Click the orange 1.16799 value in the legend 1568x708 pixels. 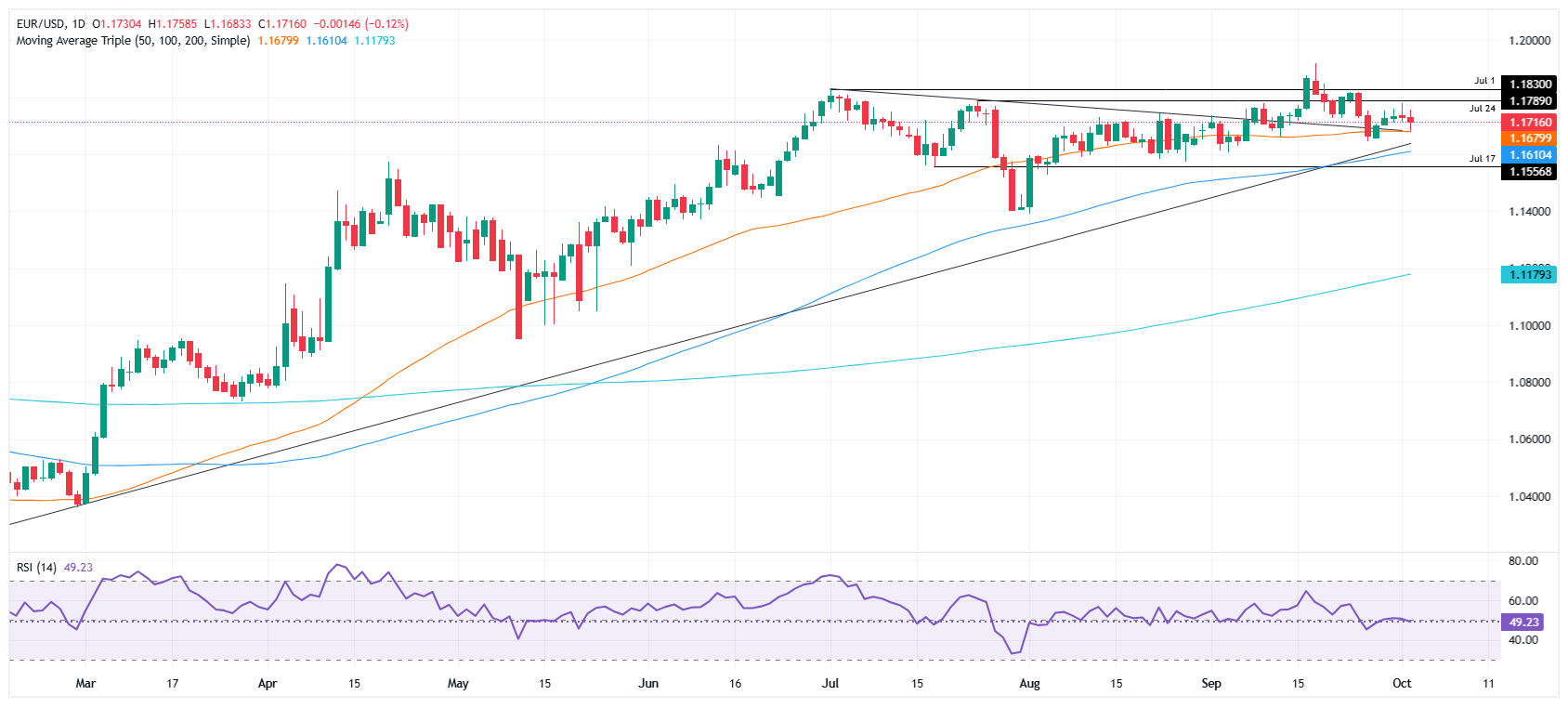coord(278,41)
